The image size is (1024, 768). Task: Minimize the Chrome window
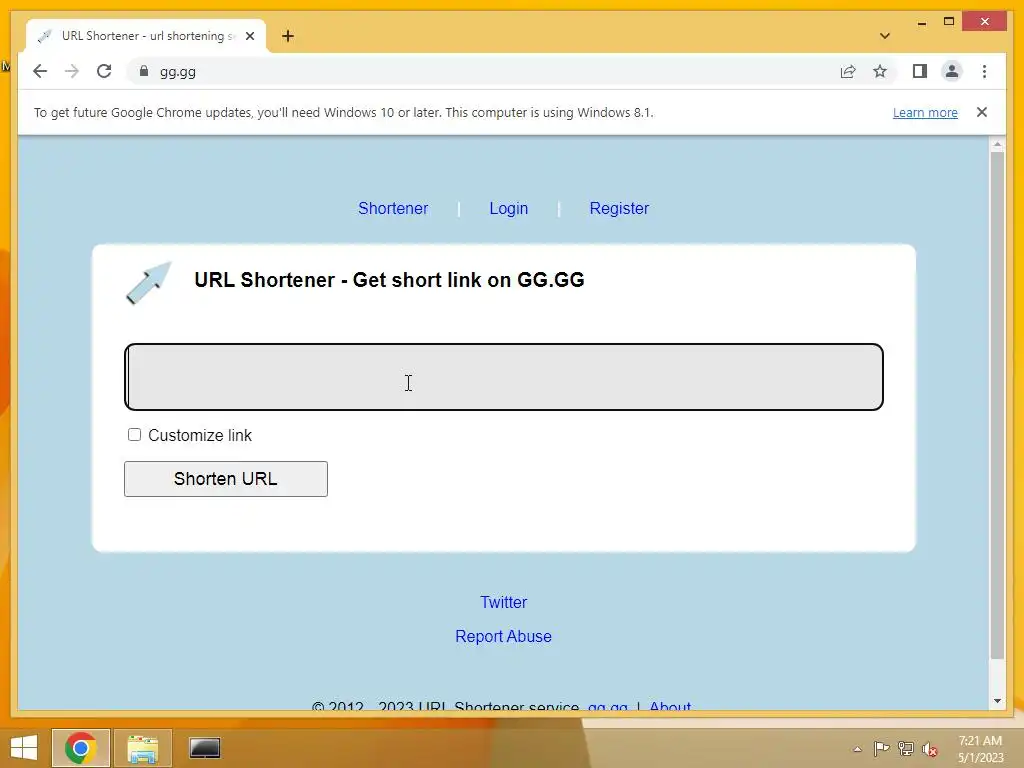pyautogui.click(x=921, y=22)
